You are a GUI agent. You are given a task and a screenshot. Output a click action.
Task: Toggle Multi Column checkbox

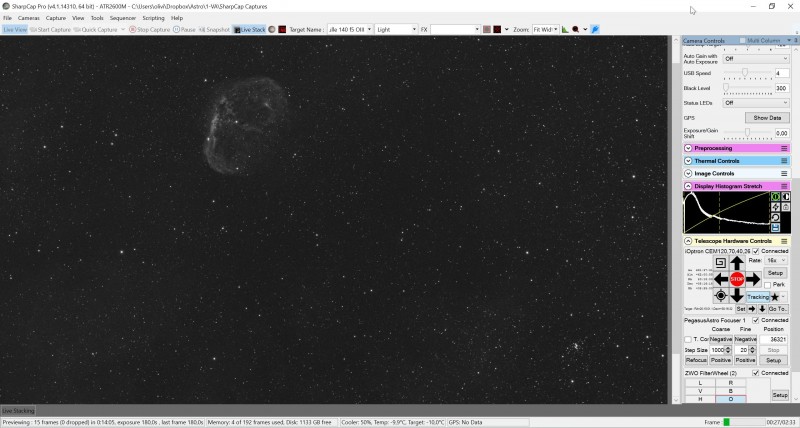[742, 40]
